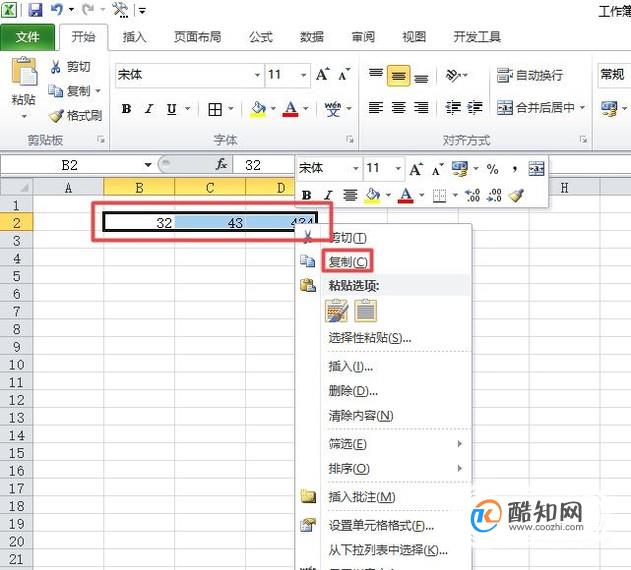
Task: Open the 文件 File tab
Action: point(27,37)
